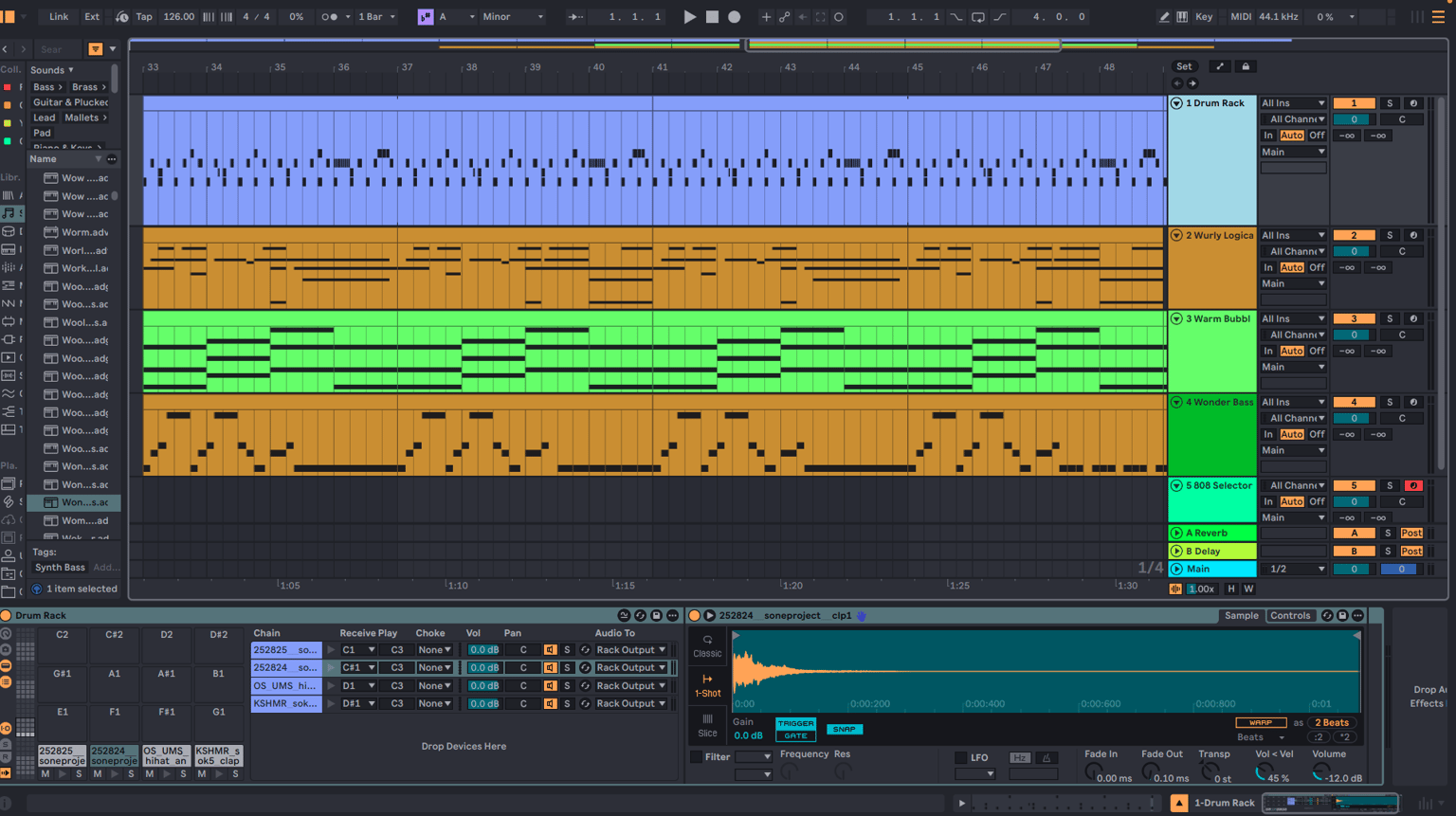This screenshot has width=1456, height=816.
Task: Select the Lead tag filter in browser
Action: 44,118
